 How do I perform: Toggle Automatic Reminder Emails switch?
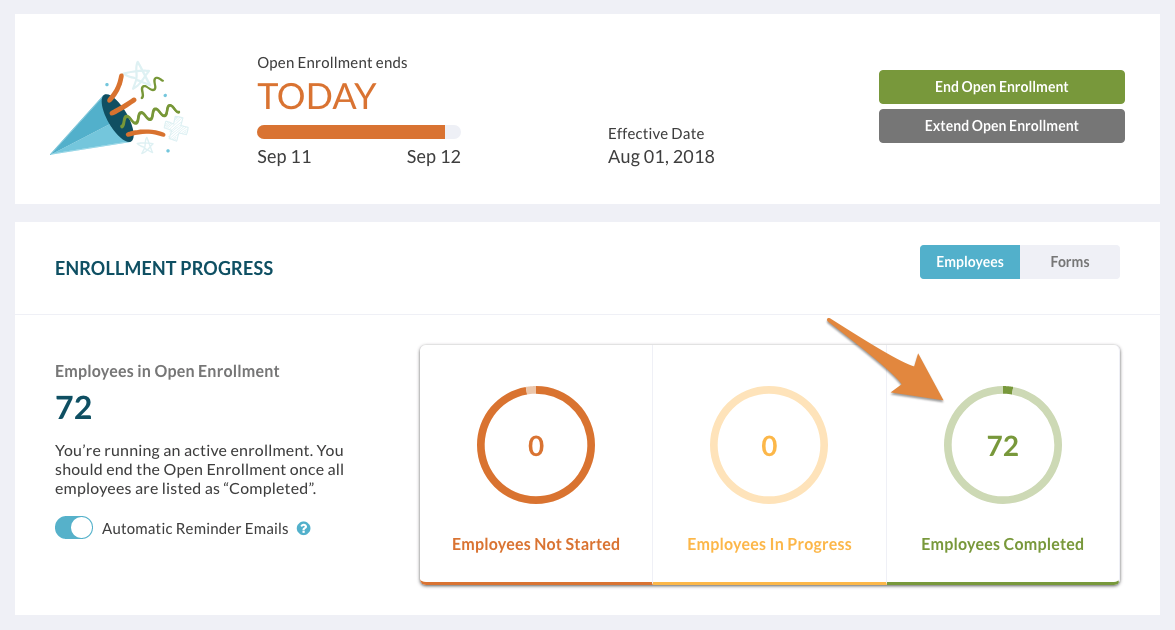pos(73,527)
